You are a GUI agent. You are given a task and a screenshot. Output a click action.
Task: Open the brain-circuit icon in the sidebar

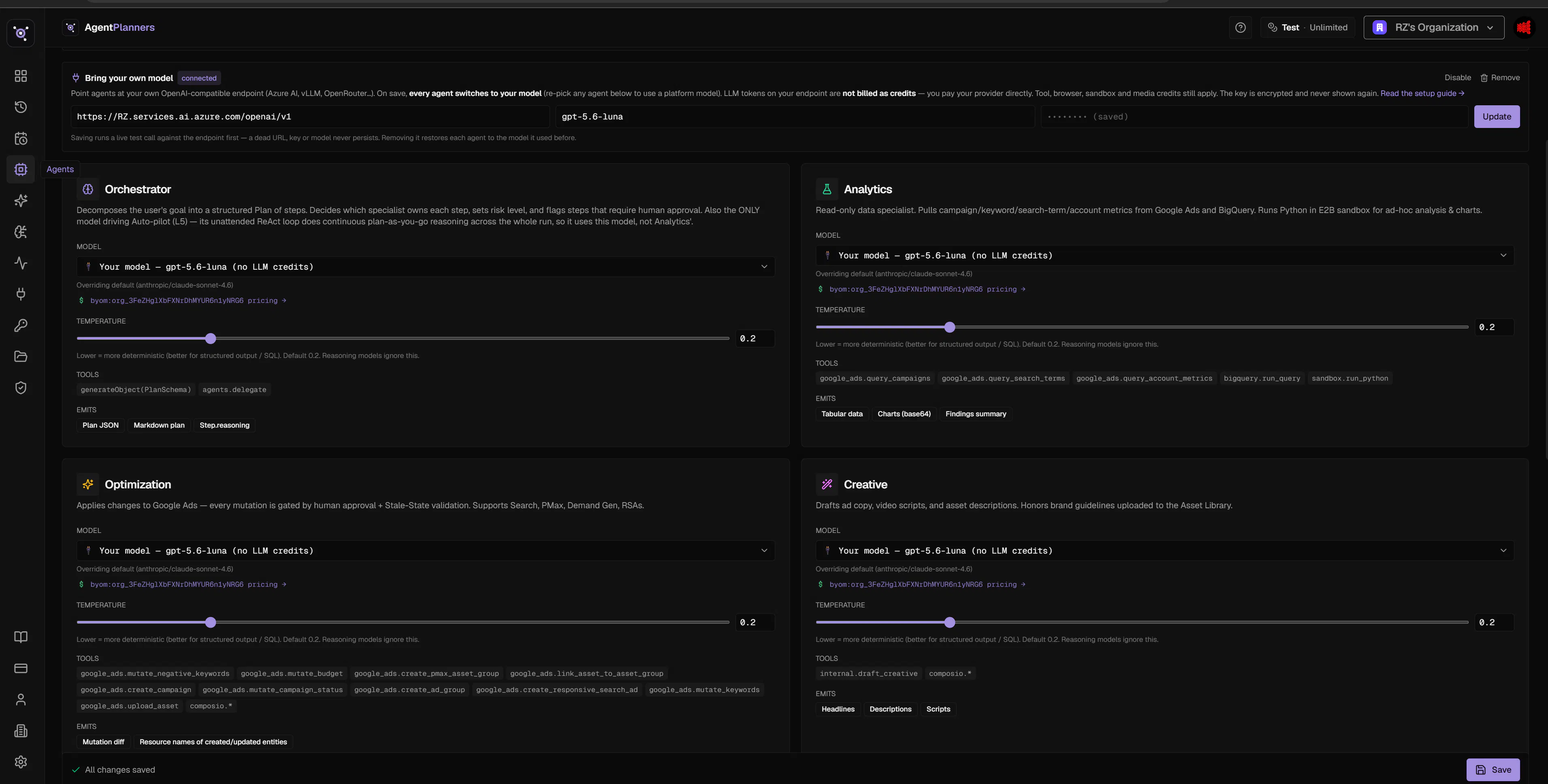pos(20,232)
